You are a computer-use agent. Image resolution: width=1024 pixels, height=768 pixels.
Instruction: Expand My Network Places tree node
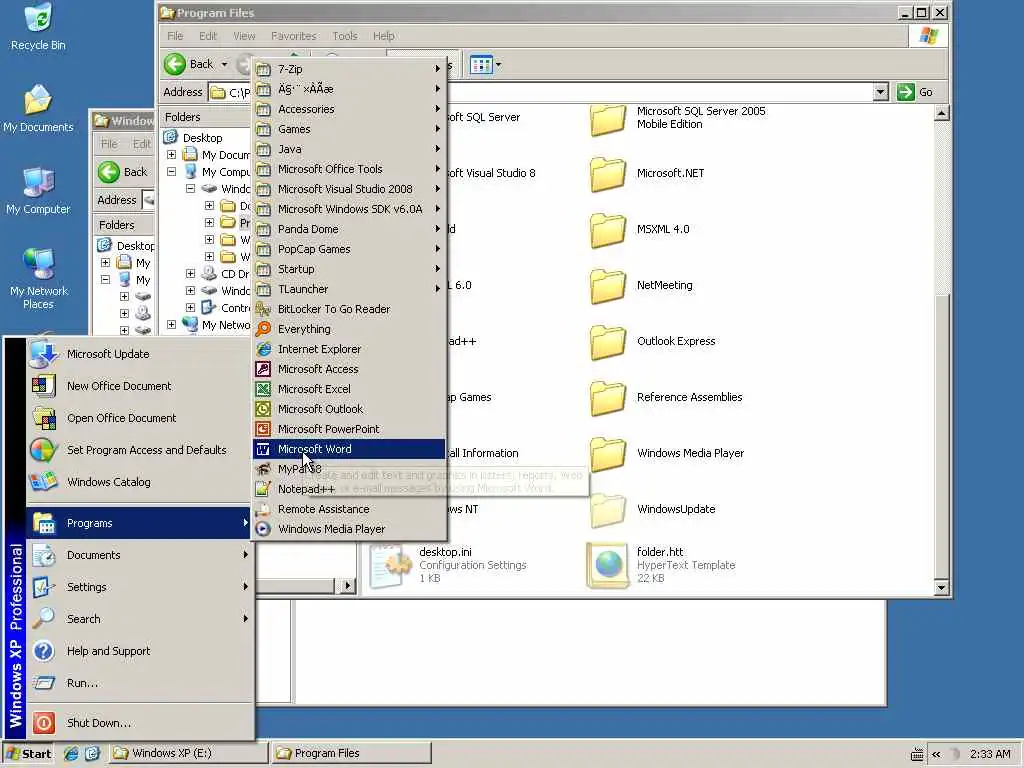(x=171, y=325)
